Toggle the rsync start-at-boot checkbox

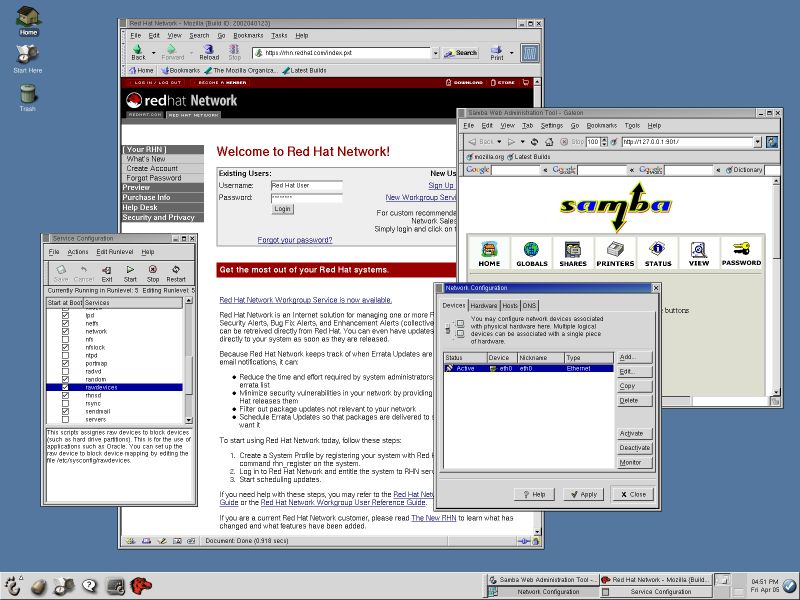coord(65,404)
